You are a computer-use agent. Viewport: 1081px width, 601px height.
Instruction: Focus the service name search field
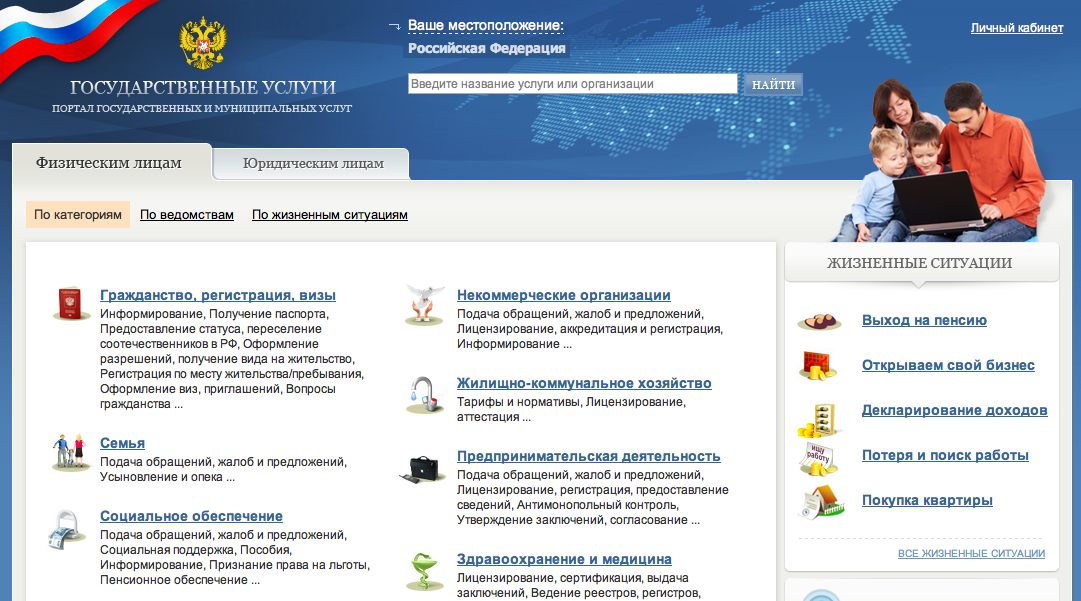[x=572, y=84]
